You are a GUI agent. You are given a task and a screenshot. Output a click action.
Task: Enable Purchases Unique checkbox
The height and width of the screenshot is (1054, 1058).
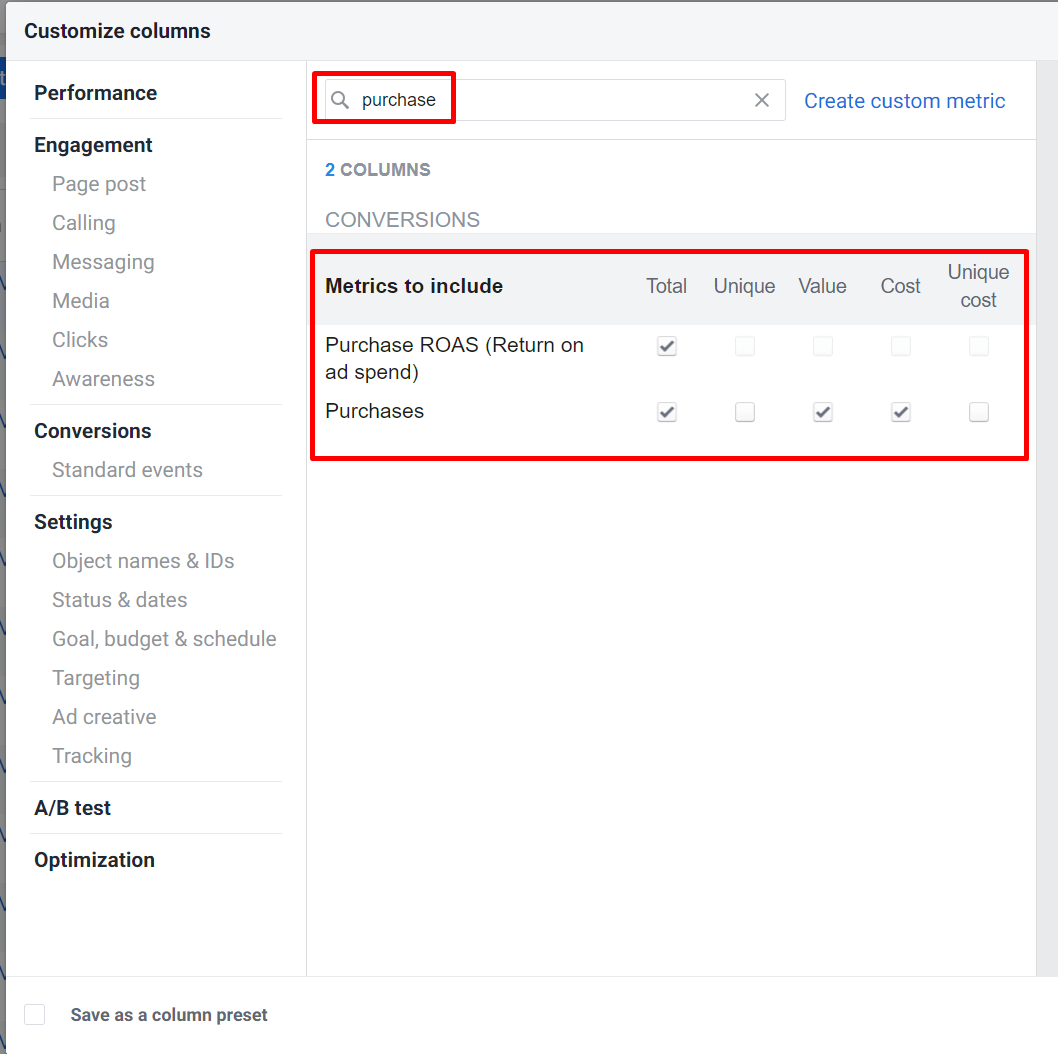coord(745,412)
